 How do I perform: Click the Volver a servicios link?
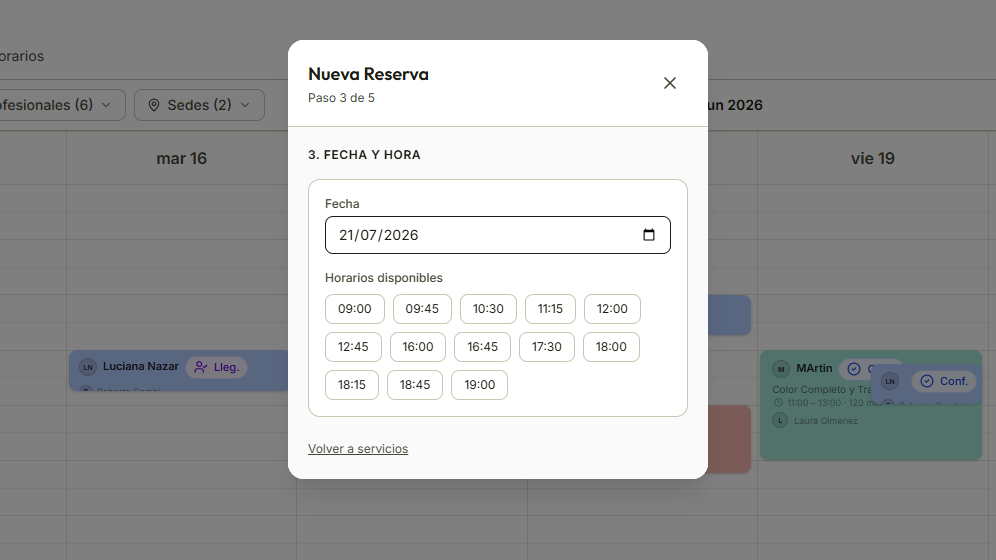pos(358,449)
